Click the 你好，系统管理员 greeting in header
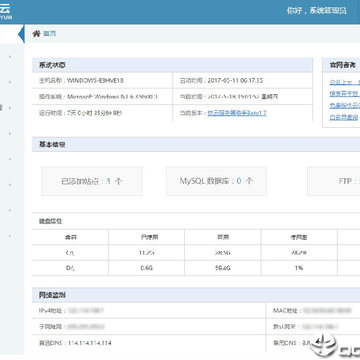This screenshot has height=360, width=360. (x=316, y=11)
